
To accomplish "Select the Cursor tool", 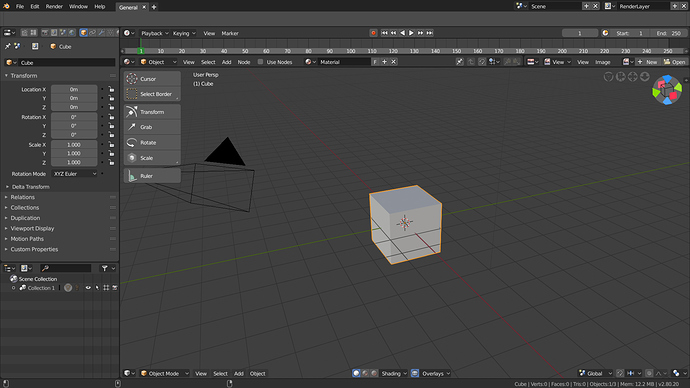I will click(x=152, y=79).
